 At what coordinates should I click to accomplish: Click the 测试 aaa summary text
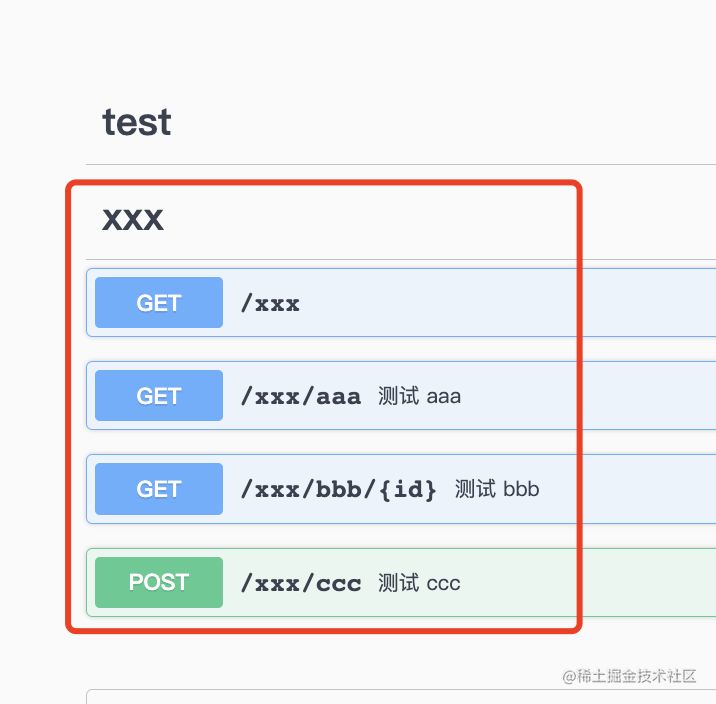pyautogui.click(x=419, y=396)
